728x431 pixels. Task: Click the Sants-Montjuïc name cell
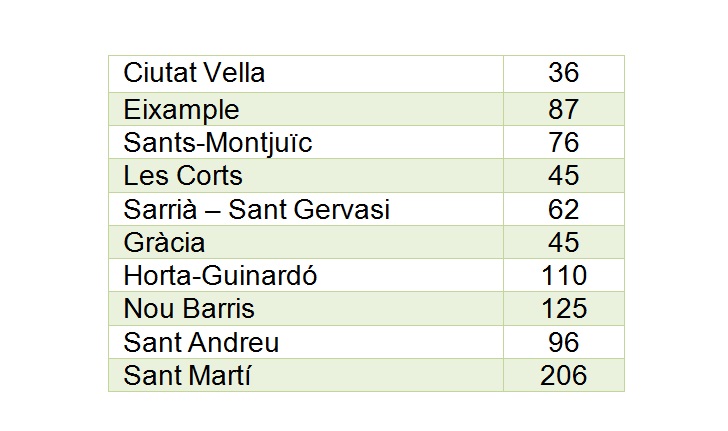[218, 142]
